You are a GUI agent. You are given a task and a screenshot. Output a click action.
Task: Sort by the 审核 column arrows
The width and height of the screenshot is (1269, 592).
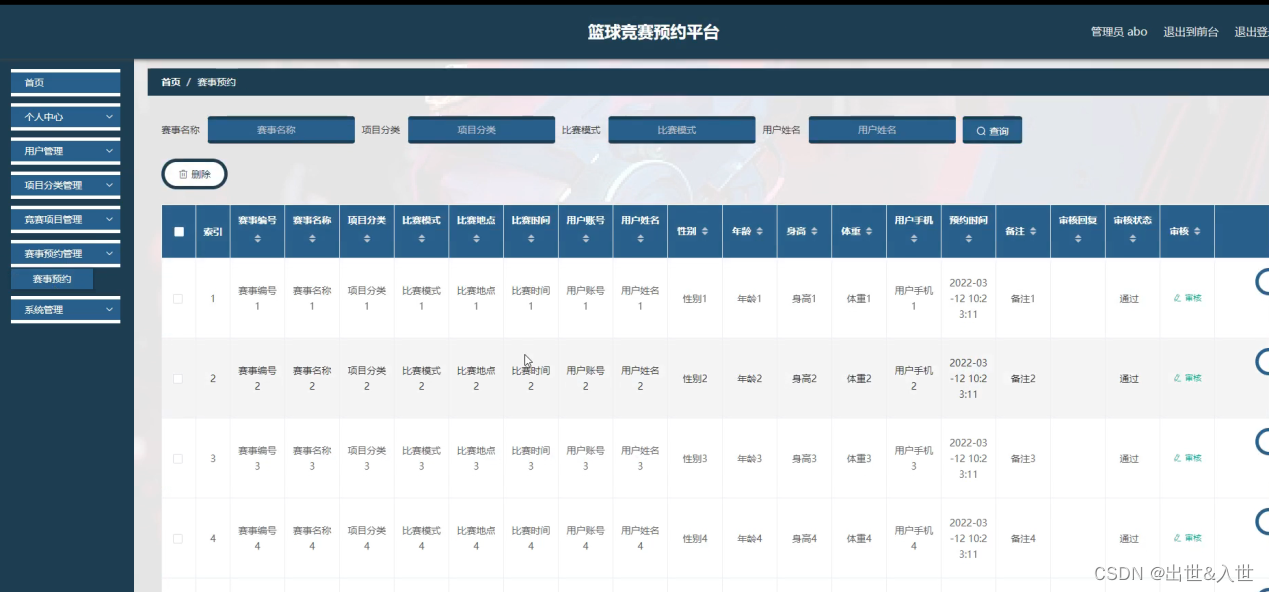pos(1198,231)
